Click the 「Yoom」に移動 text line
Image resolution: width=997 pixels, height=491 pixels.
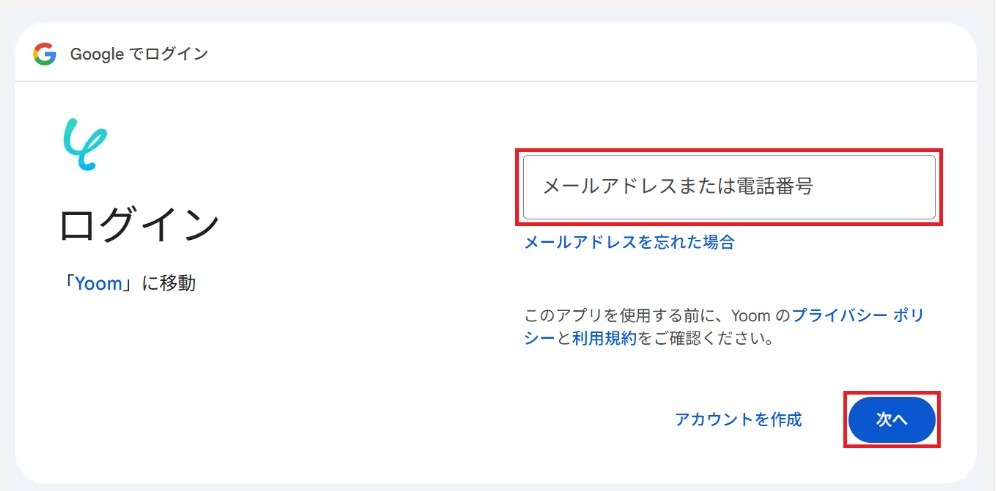pyautogui.click(x=128, y=284)
